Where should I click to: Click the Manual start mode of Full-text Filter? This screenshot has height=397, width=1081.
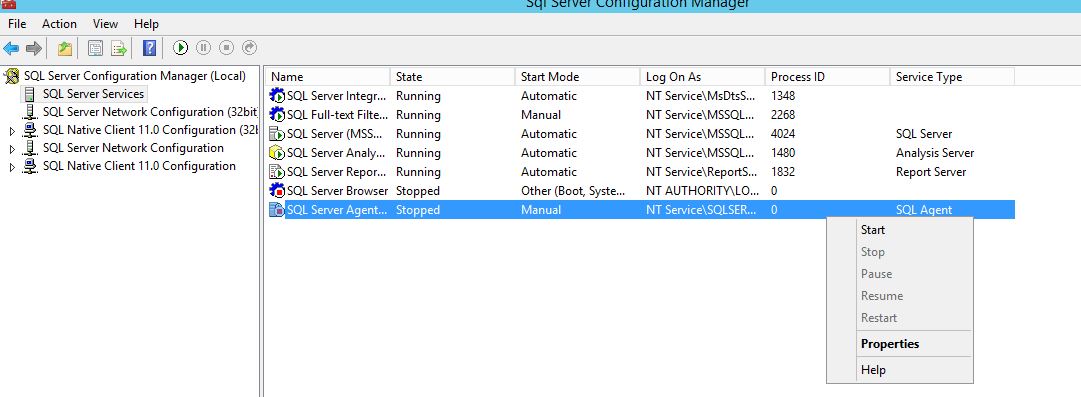click(540, 115)
